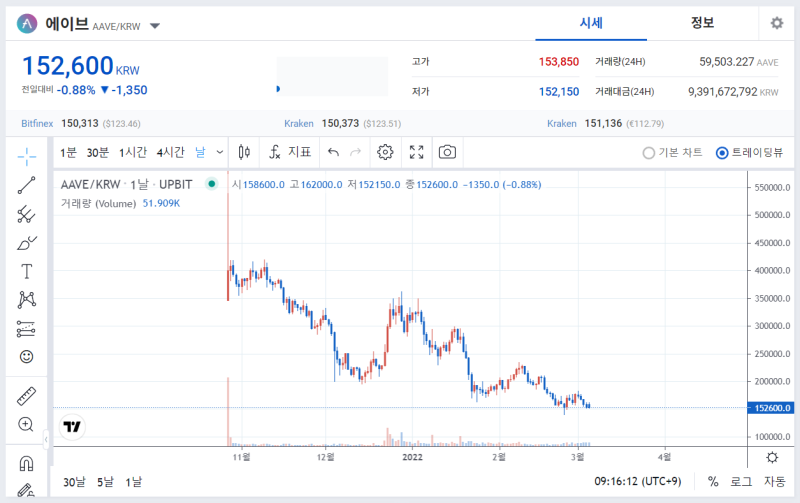Click the mini price sparkline chart
800x503 pixels.
(332, 76)
